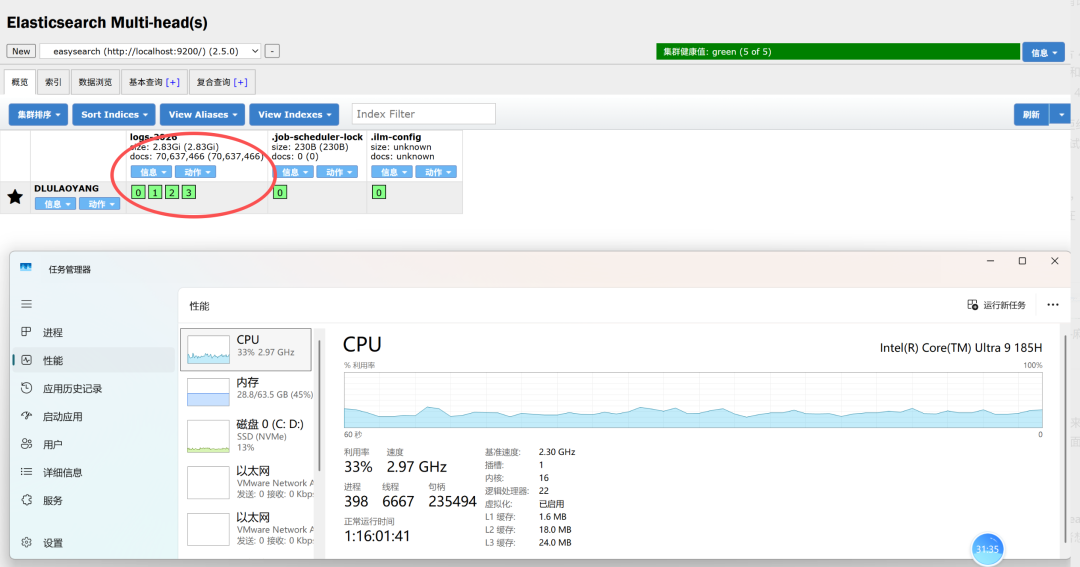Click the blue 31:35 timer bubble

[987, 549]
